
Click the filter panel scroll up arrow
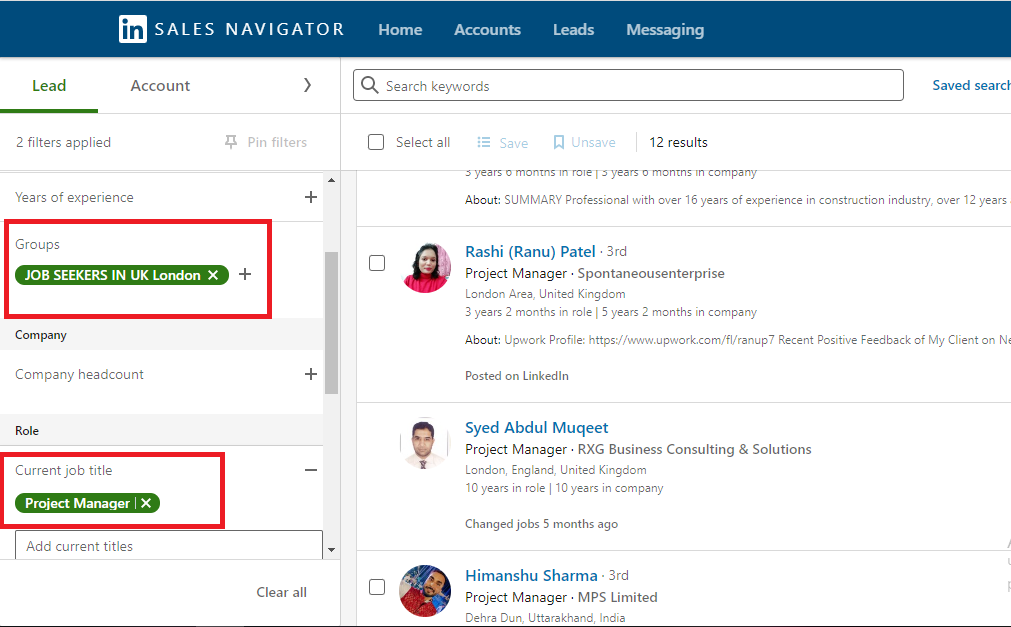tap(331, 180)
